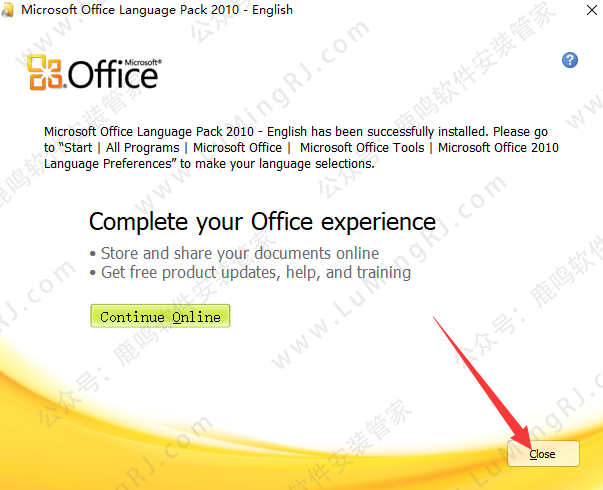This screenshot has width=603, height=490.
Task: Click the installer icon in title bar
Action: click(x=8, y=10)
